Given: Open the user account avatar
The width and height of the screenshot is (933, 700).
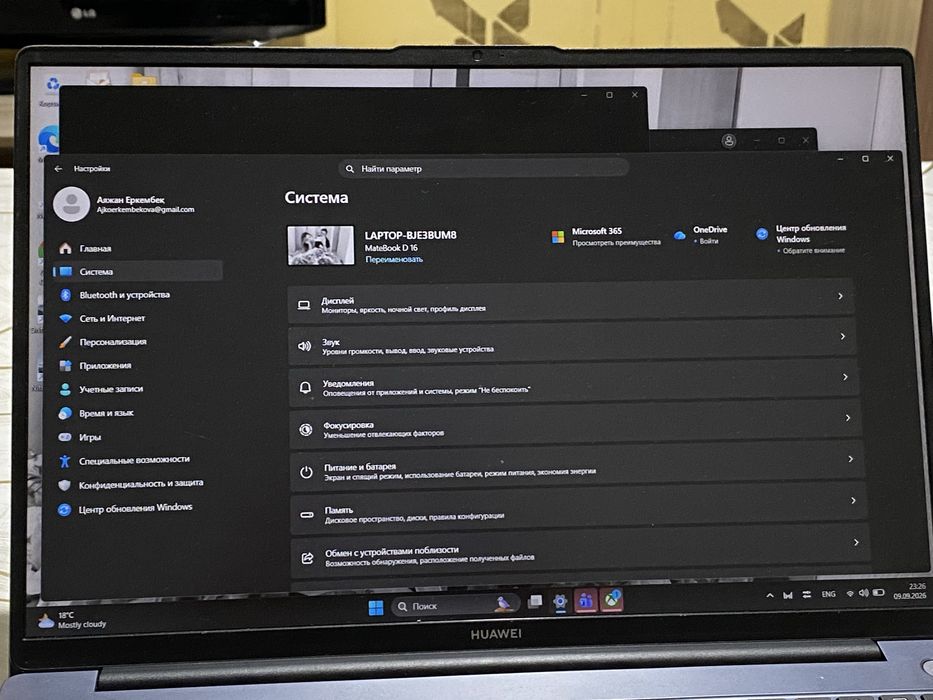Looking at the screenshot, I should (71, 204).
